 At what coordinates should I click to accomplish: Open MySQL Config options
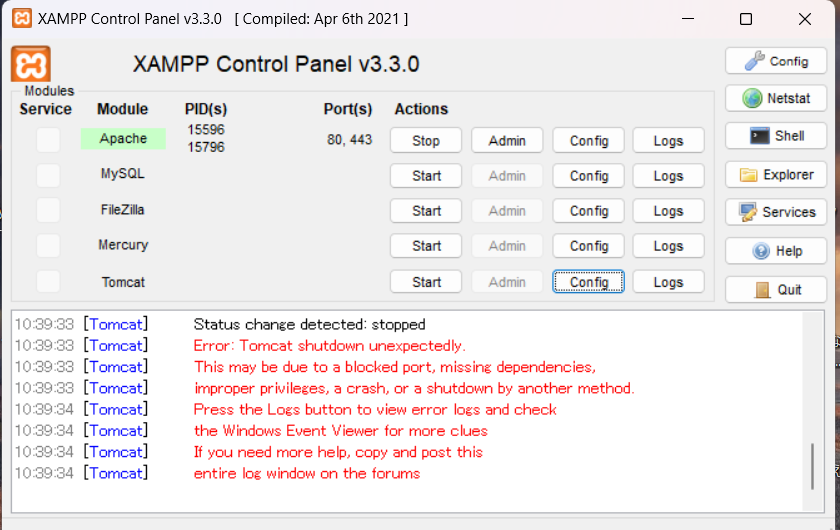(588, 176)
